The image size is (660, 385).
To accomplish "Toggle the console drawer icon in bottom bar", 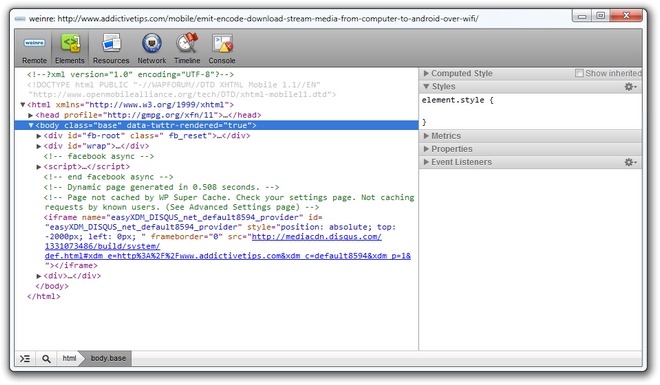I will click(25, 358).
